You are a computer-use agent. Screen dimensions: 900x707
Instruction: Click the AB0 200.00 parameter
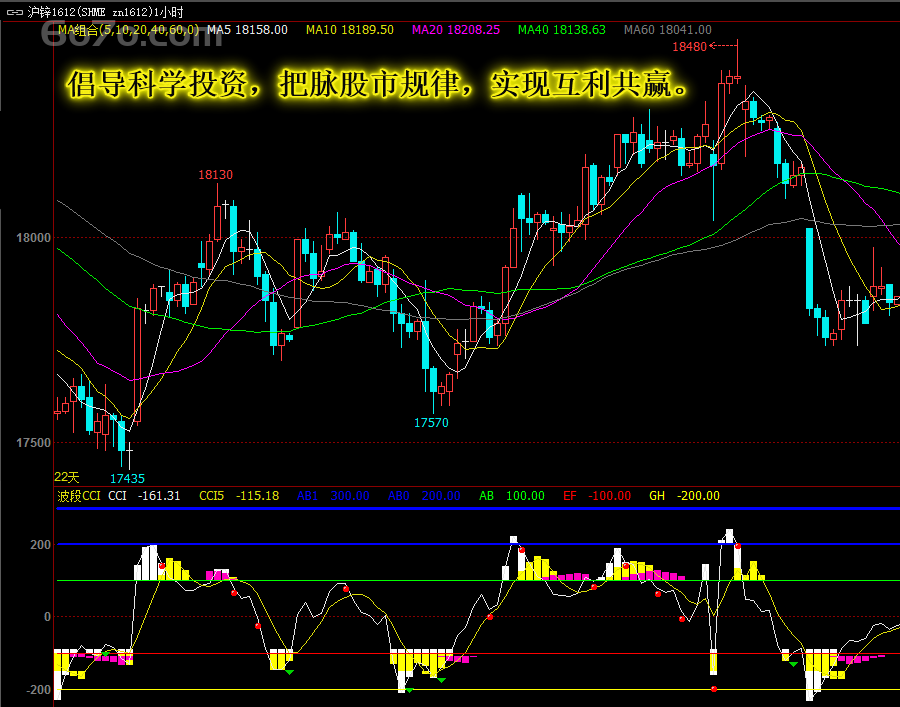click(424, 496)
